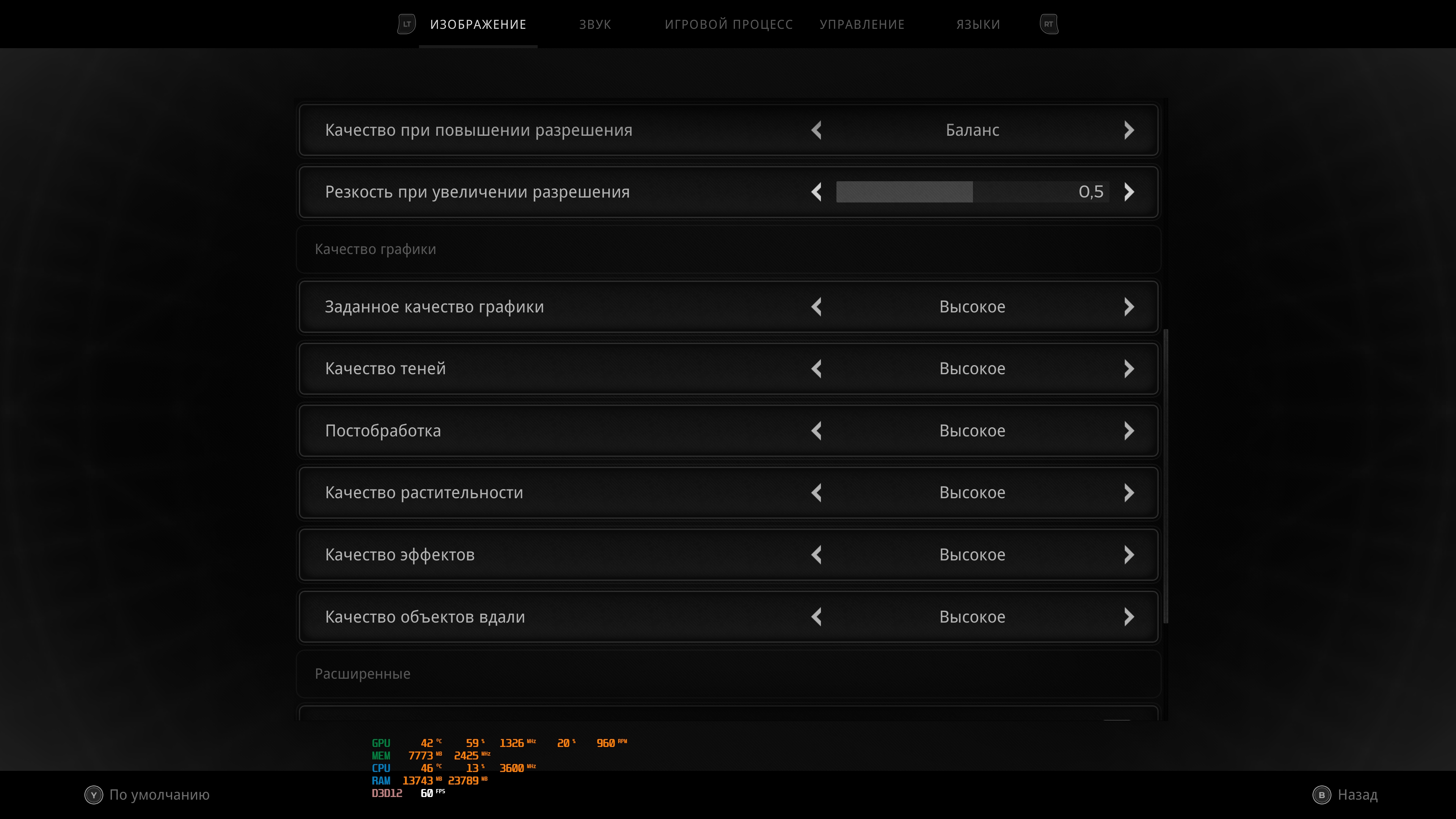
Task: Click the LT bumper icon
Action: point(406,24)
